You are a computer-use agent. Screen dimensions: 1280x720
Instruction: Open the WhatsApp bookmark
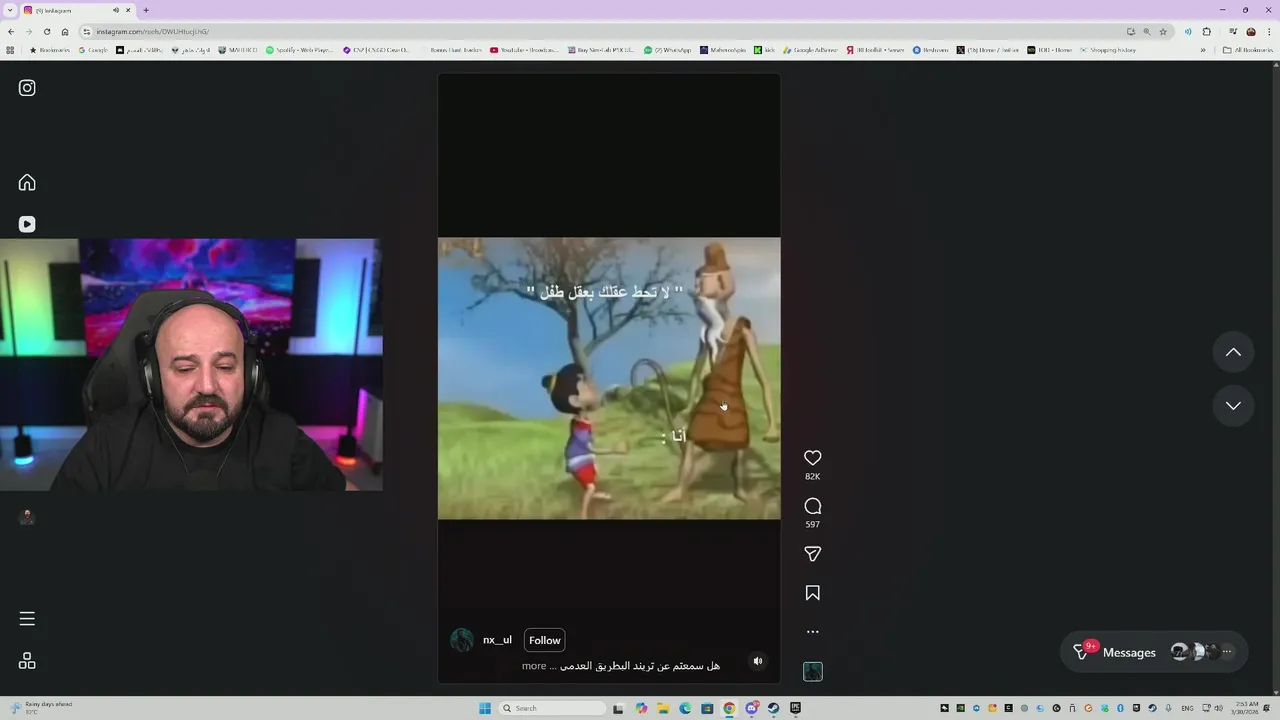tap(668, 50)
